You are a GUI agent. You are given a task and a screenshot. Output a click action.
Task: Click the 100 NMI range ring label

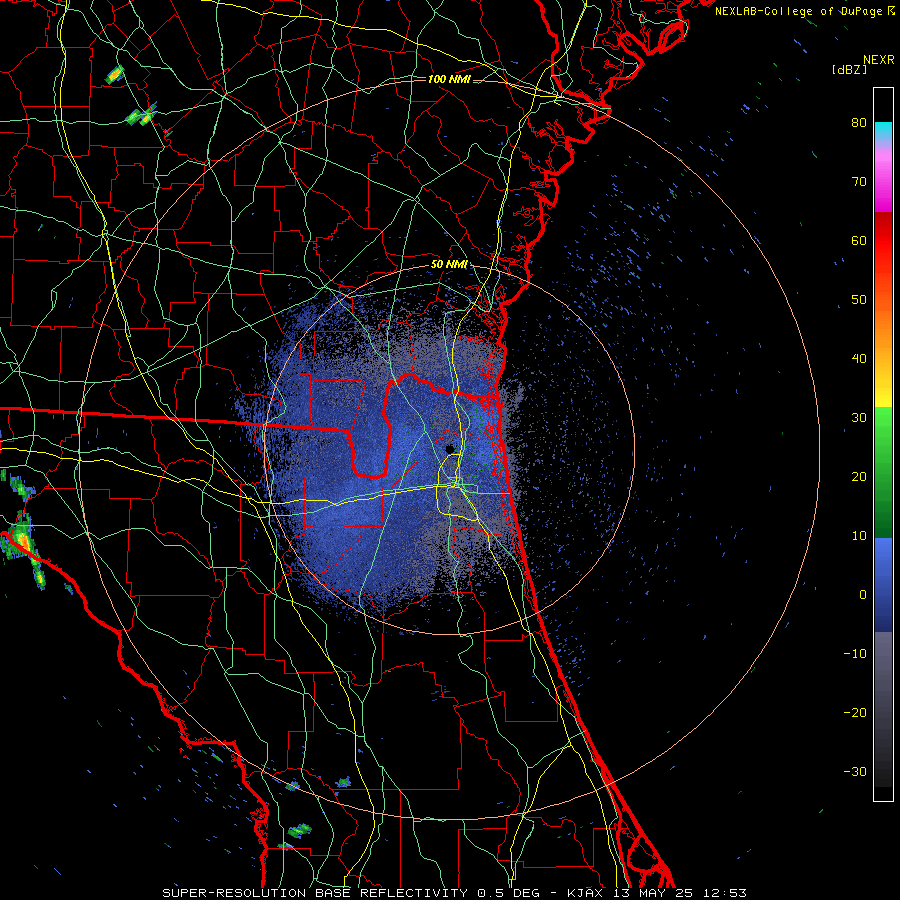(449, 79)
